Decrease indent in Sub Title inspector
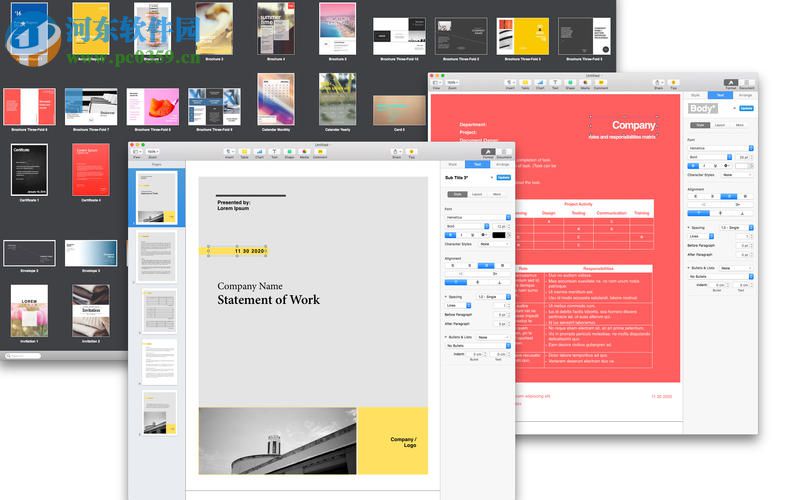The height and width of the screenshot is (500, 800). [461, 274]
